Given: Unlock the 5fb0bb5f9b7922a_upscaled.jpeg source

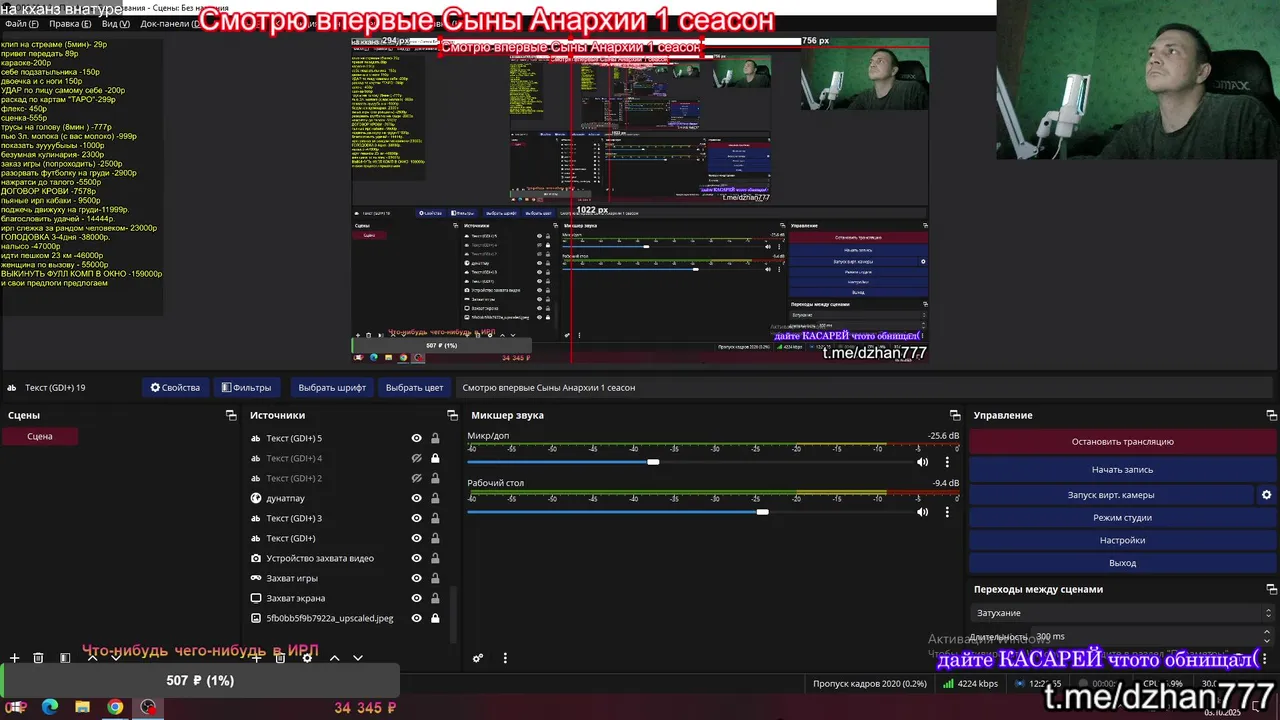Looking at the screenshot, I should point(435,618).
